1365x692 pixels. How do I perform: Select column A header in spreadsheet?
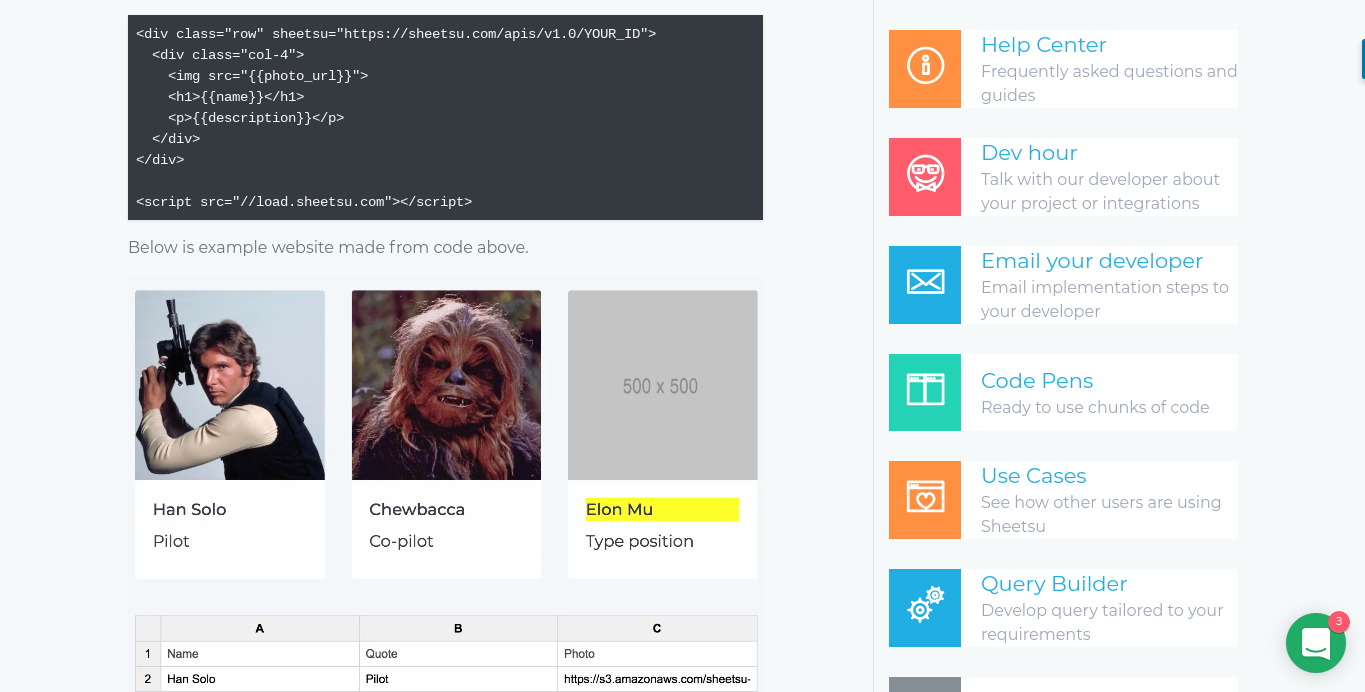click(x=260, y=628)
